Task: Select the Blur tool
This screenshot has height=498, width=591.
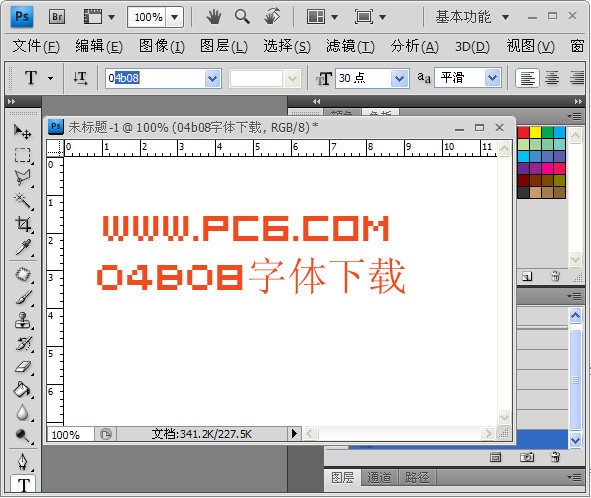Action: [23, 413]
